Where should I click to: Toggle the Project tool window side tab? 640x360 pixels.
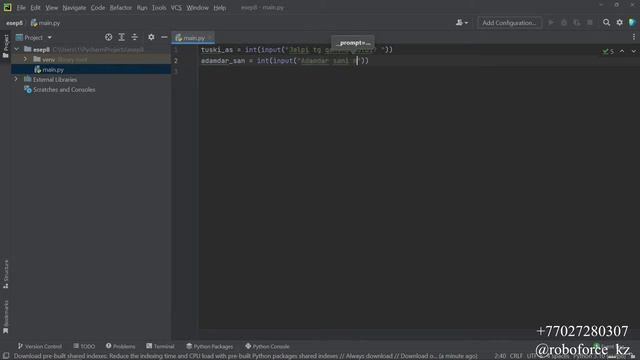[x=5, y=46]
